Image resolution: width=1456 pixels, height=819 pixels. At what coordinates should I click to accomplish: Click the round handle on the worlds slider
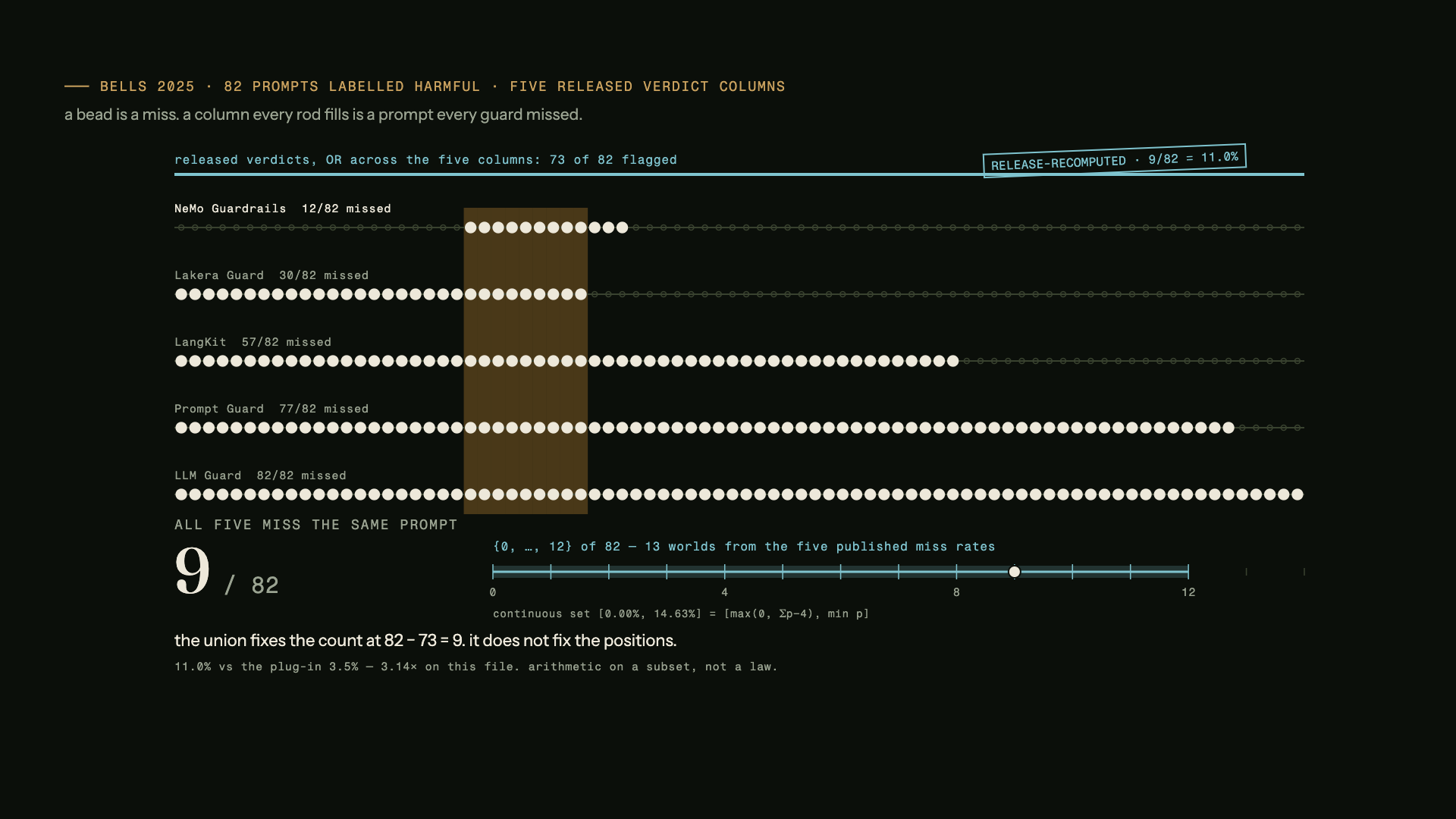[x=1014, y=572]
